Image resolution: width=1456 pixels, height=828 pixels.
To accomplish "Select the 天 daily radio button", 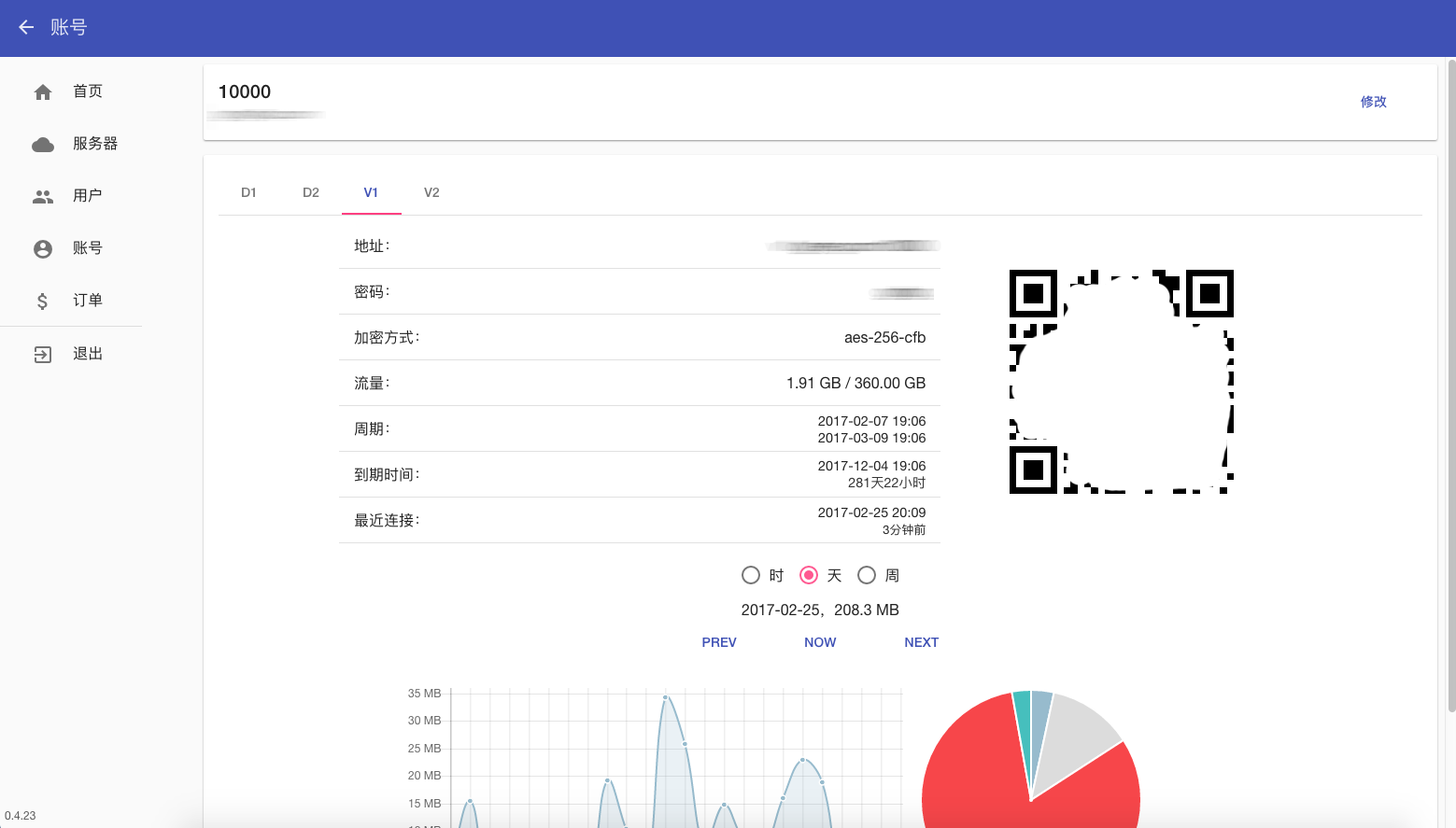I will [x=809, y=575].
